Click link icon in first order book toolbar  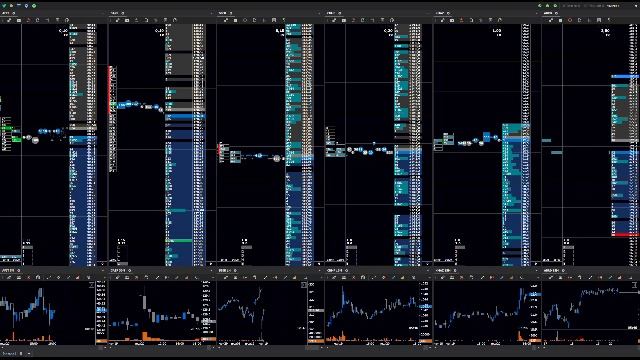(x=9, y=20)
